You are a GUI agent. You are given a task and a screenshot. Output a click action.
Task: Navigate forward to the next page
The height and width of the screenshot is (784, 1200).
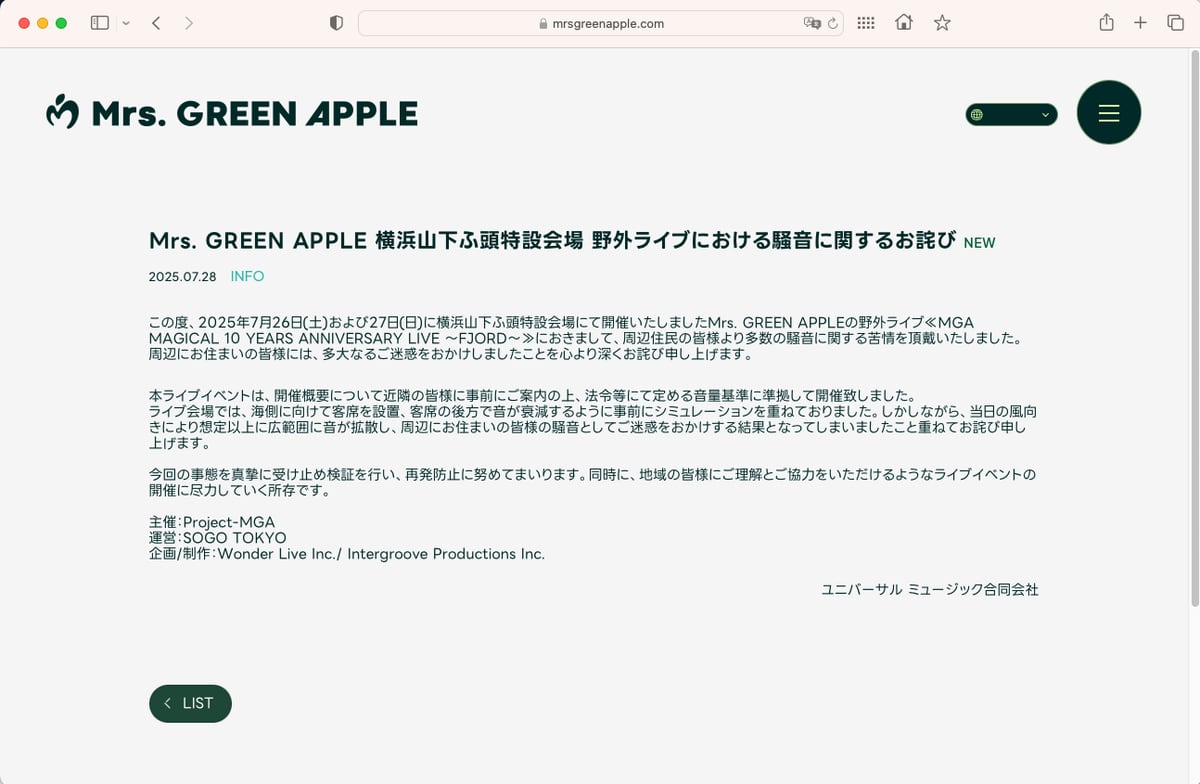pyautogui.click(x=189, y=23)
